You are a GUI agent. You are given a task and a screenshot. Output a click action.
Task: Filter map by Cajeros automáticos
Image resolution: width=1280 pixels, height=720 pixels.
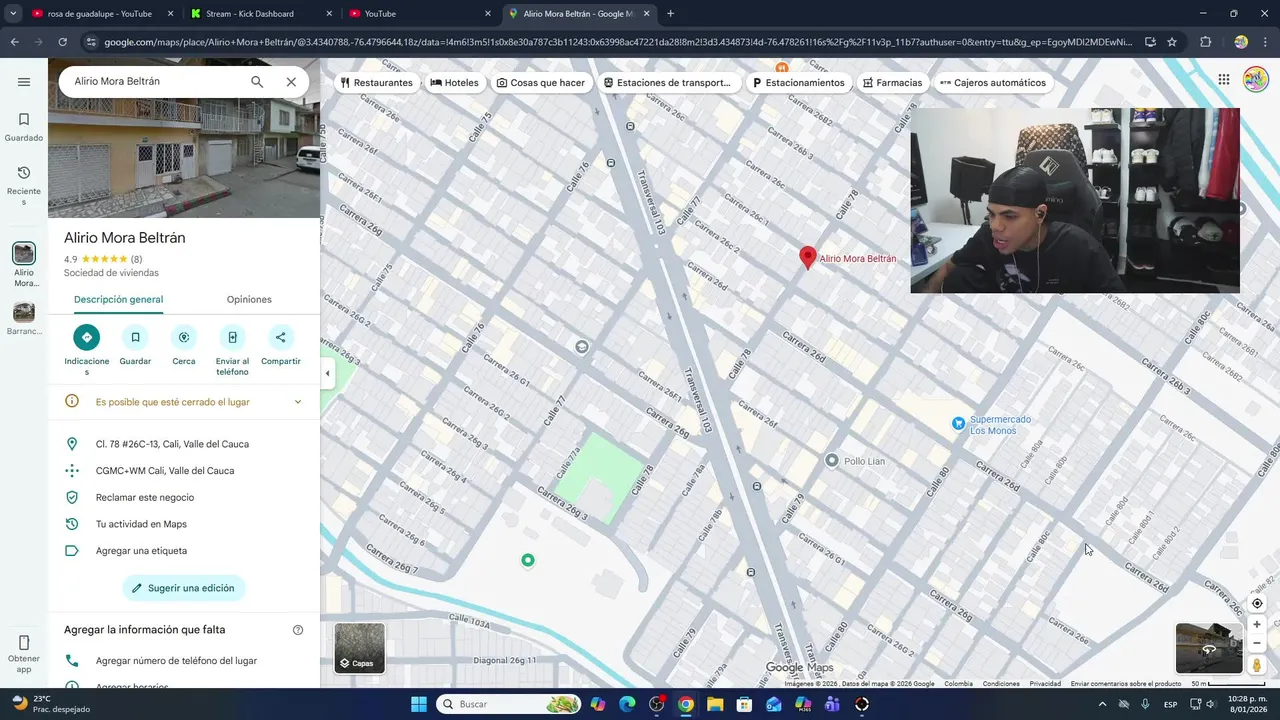pos(993,83)
